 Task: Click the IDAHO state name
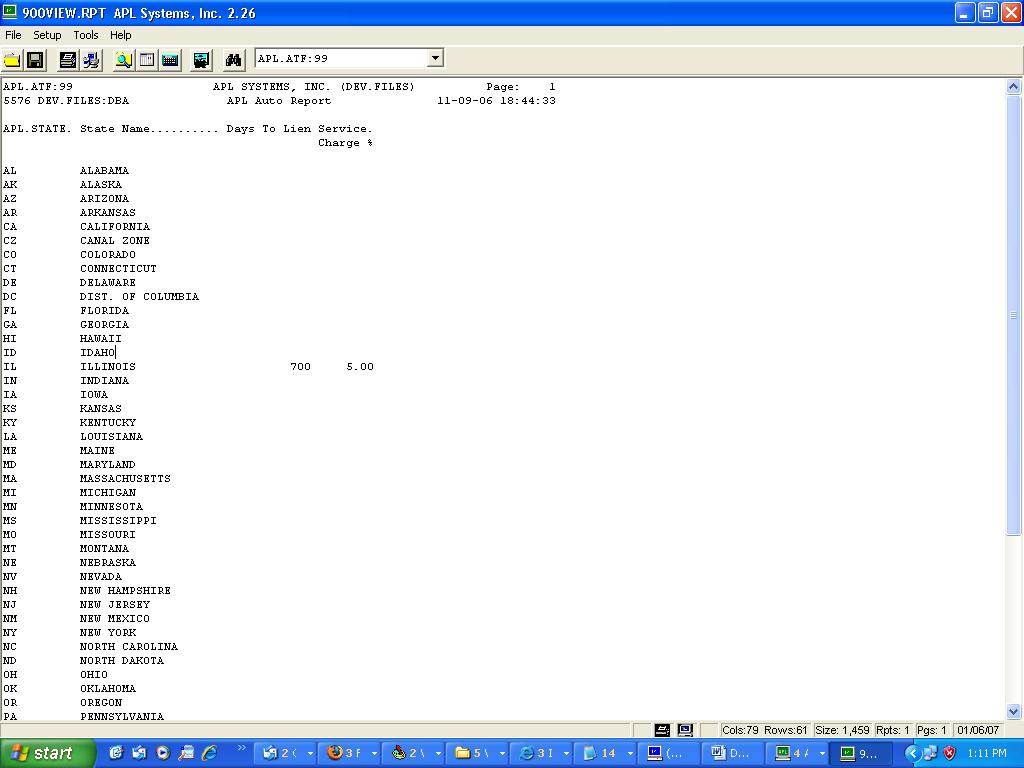coord(97,353)
